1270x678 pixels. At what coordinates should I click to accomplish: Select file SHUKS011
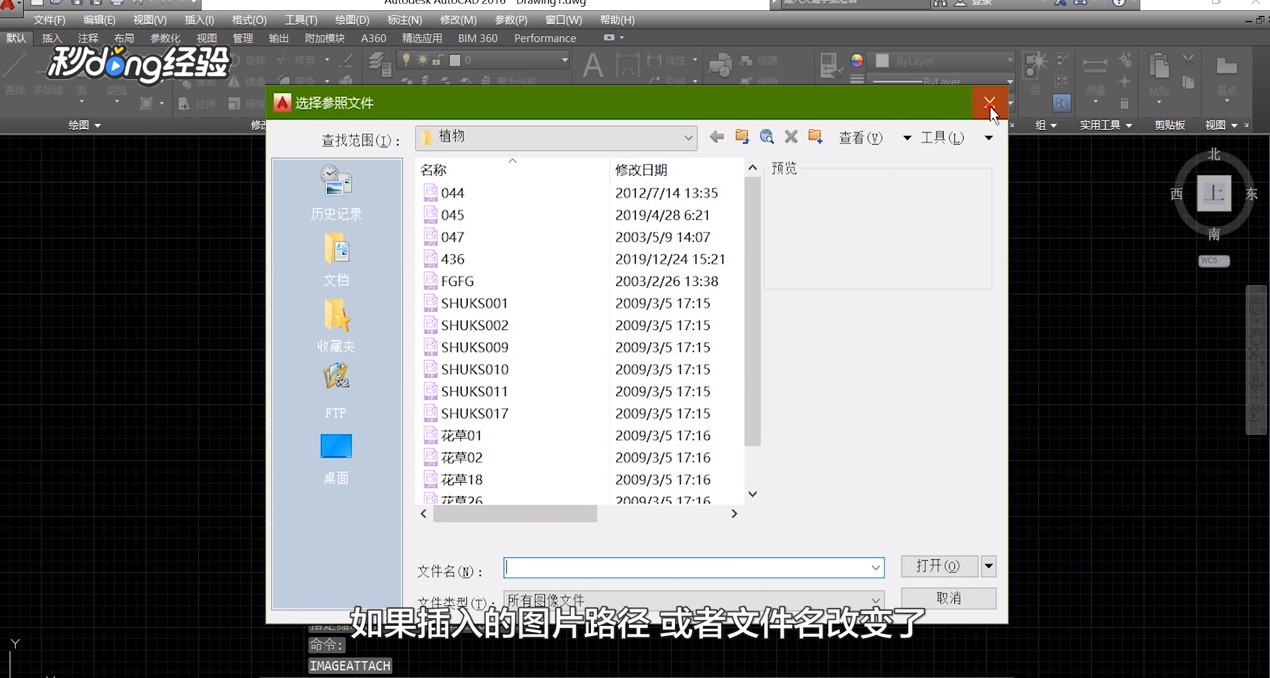[x=474, y=391]
